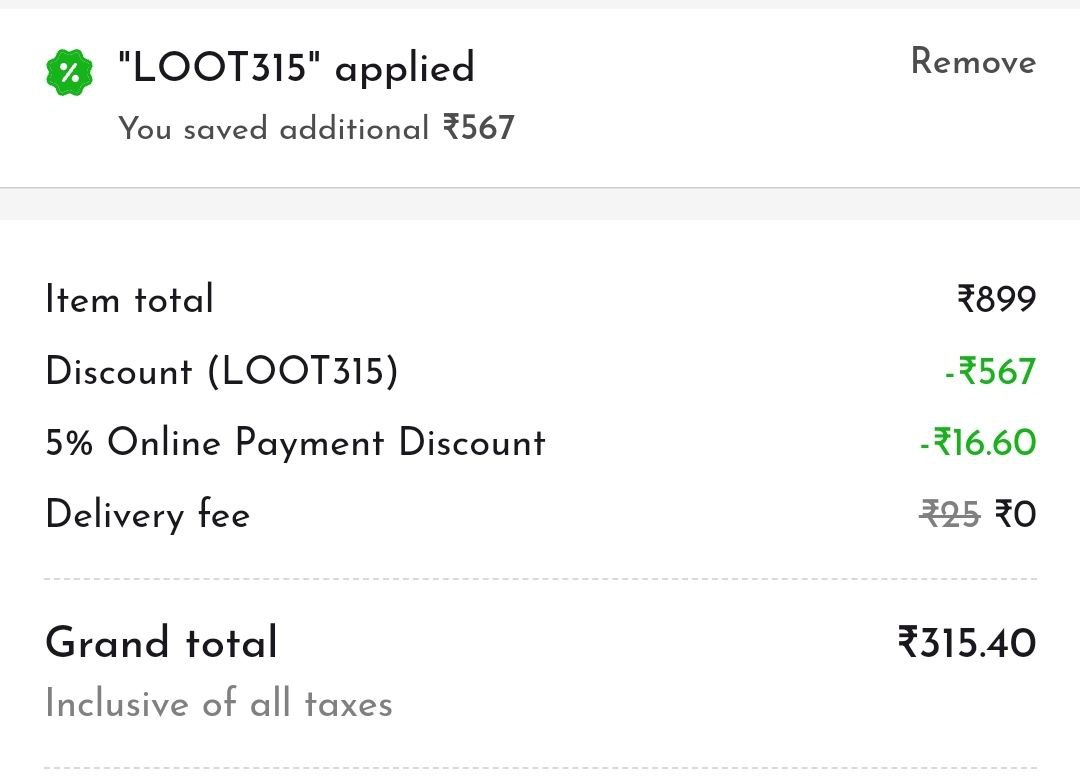
Task: Click the gray separator band below coupon
Action: click(x=540, y=204)
